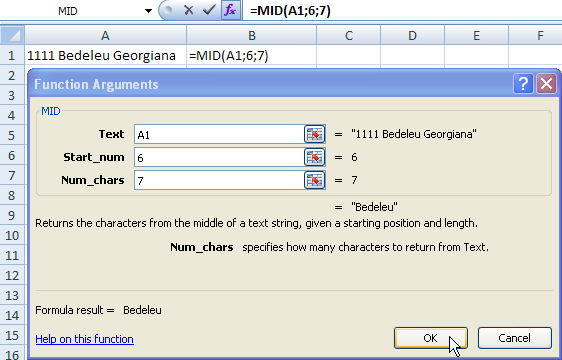Open the Help on this function link
The image size is (562, 360).
coord(85,339)
